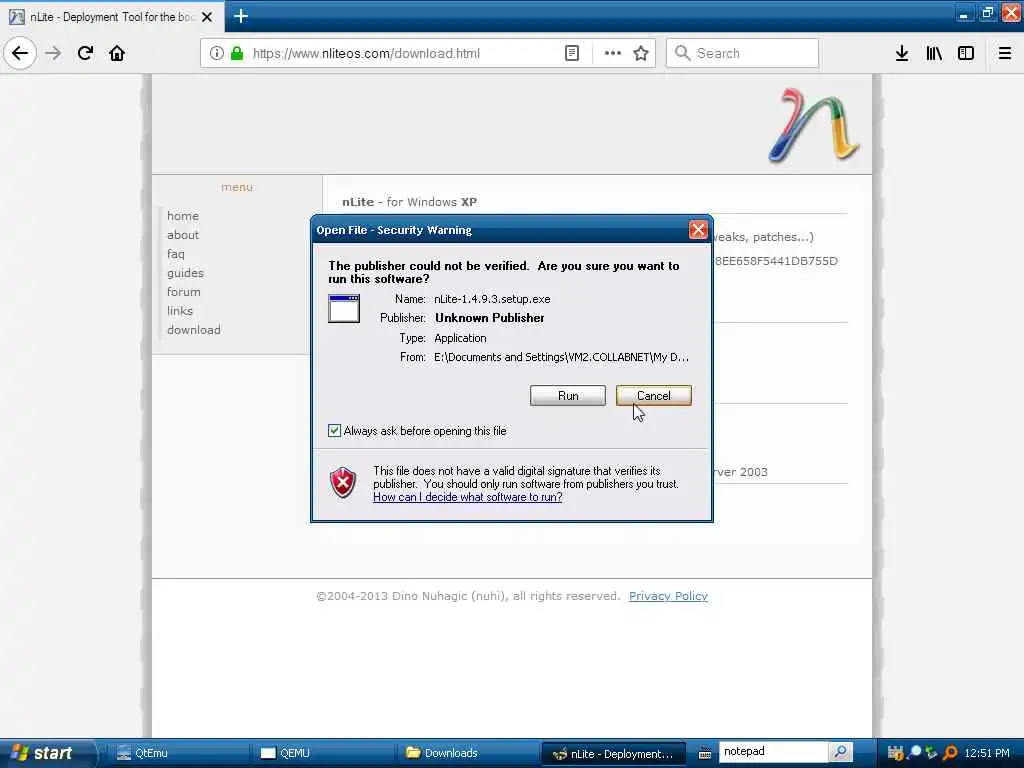Viewport: 1024px width, 768px height.
Task: Close the Security Warning dialog with X
Action: [x=697, y=230]
